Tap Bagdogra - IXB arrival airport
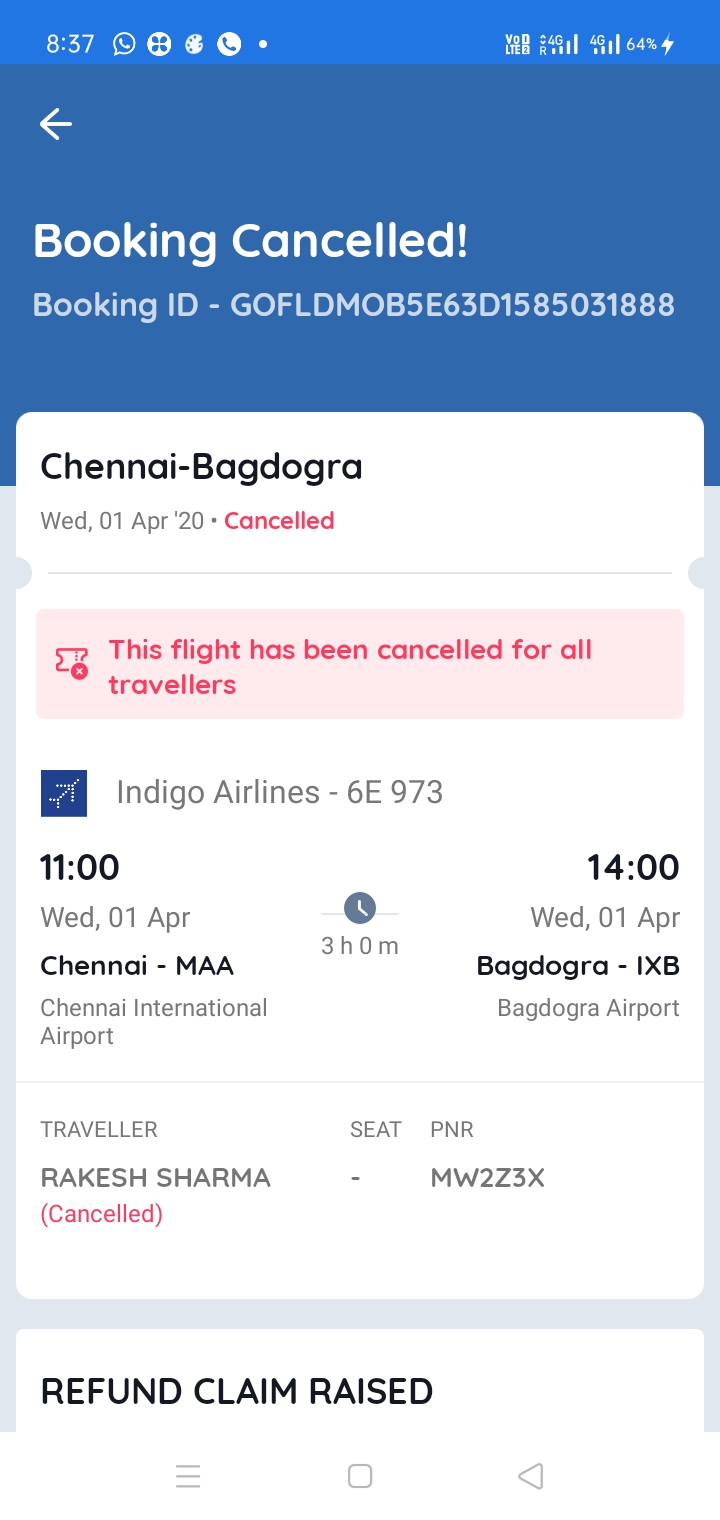The width and height of the screenshot is (720, 1520). (578, 966)
